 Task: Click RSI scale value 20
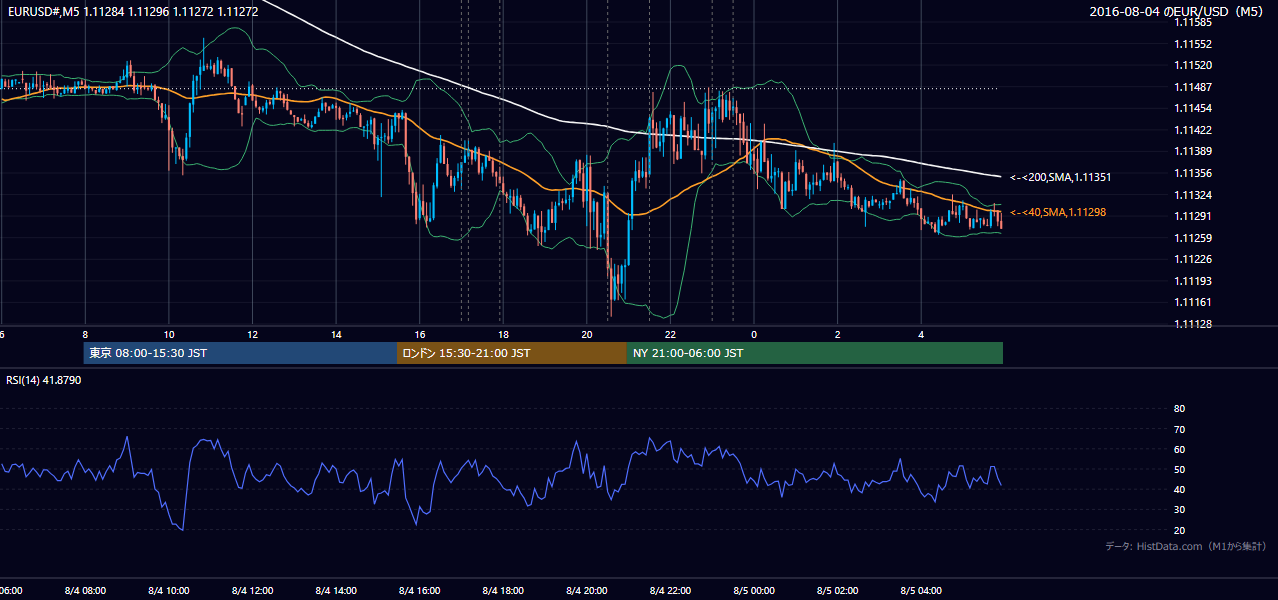(1179, 530)
